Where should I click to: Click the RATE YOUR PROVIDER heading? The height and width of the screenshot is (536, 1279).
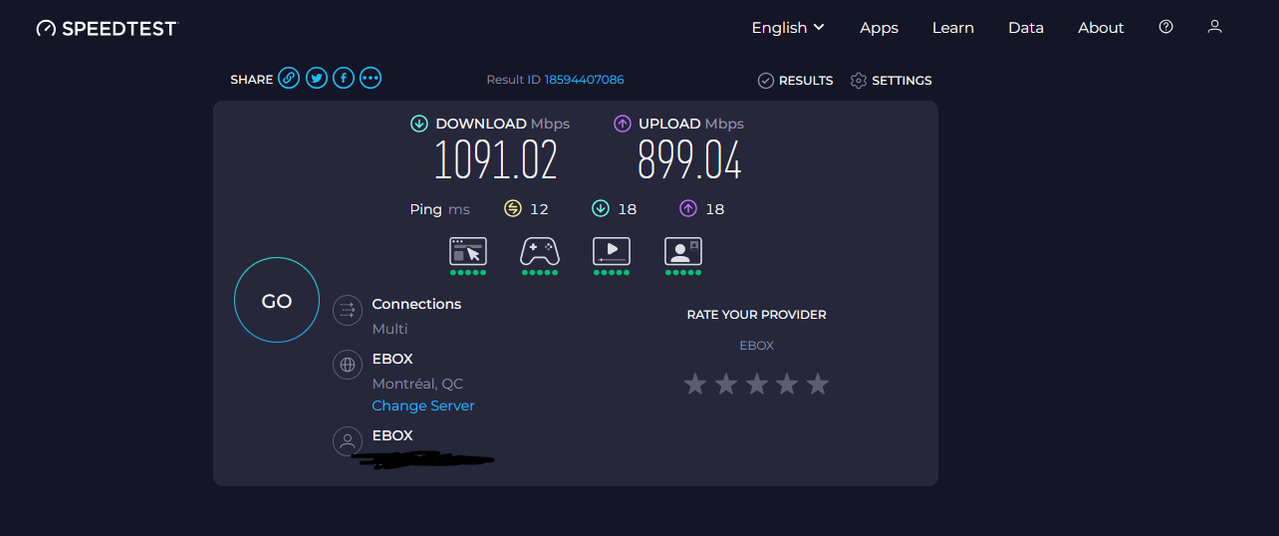(x=757, y=315)
